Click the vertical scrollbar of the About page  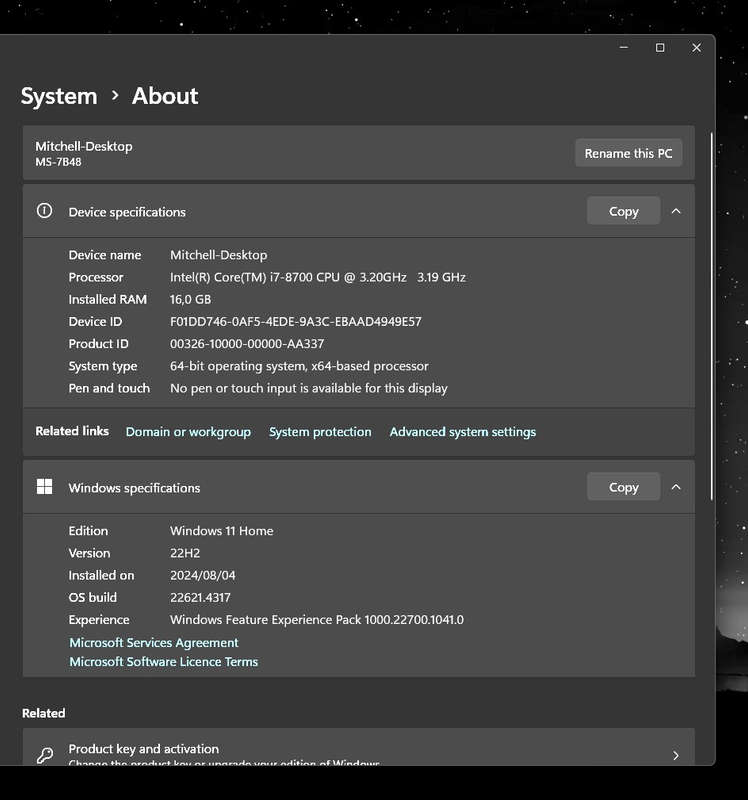711,316
